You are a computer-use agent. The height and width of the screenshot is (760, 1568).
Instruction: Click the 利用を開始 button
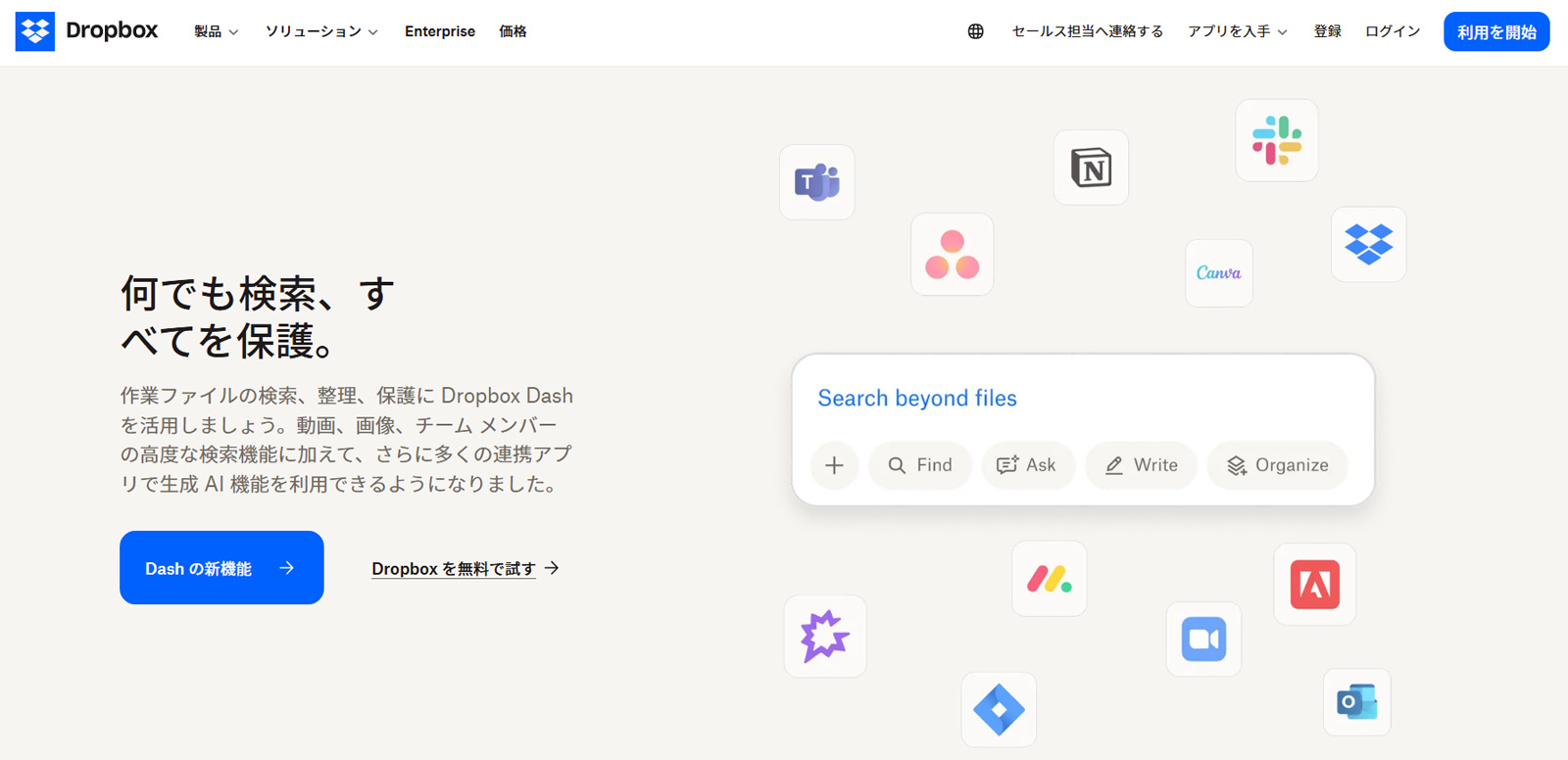click(x=1495, y=31)
